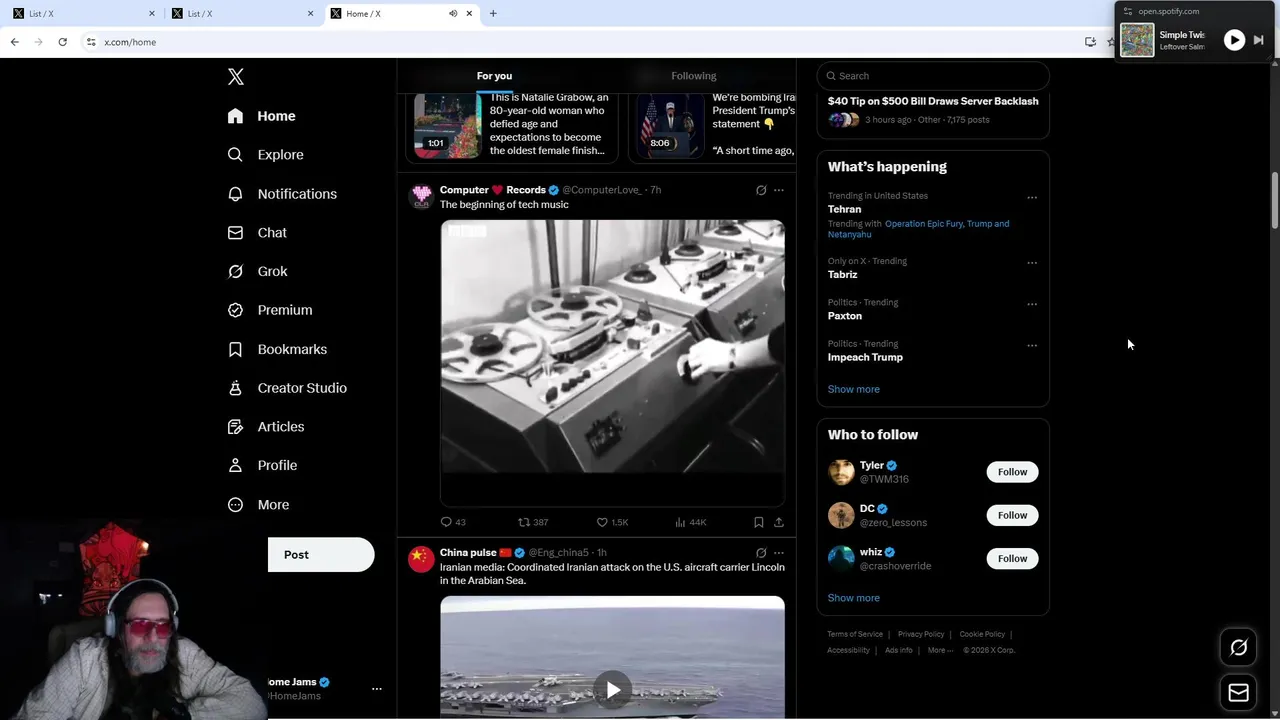
Task: Like the tech music post
Action: [x=612, y=522]
